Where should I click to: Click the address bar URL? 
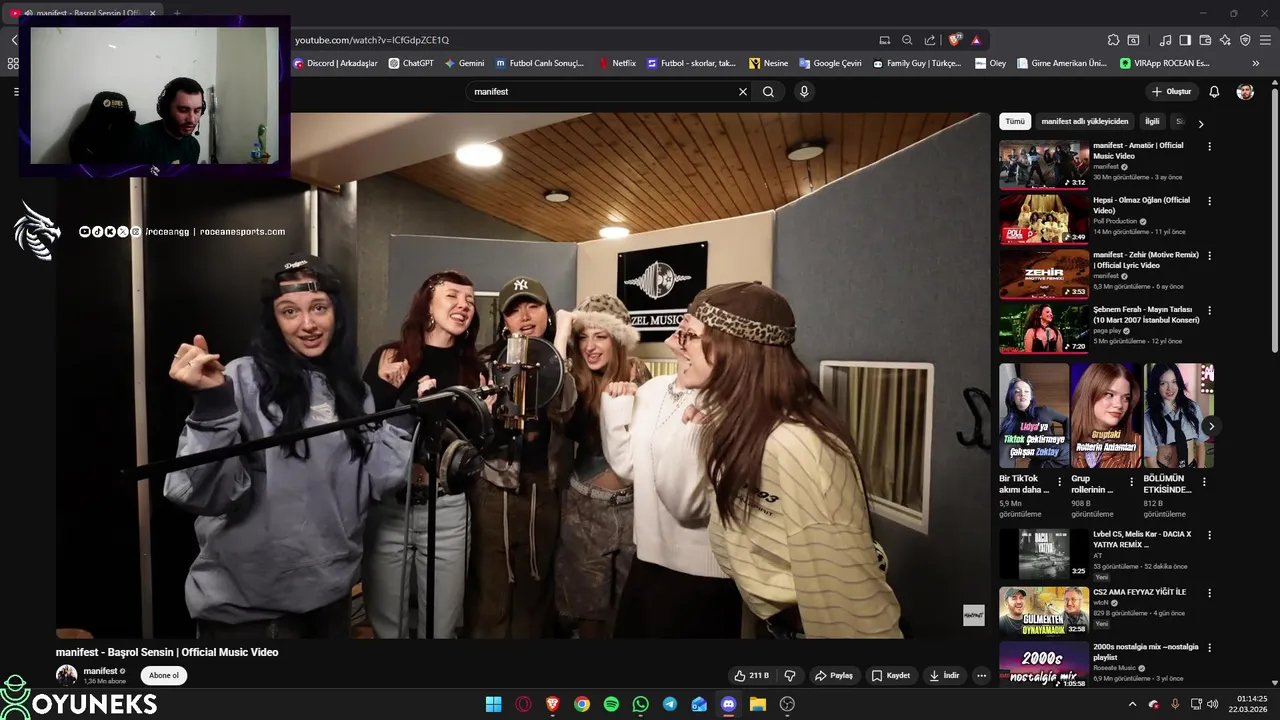point(372,40)
